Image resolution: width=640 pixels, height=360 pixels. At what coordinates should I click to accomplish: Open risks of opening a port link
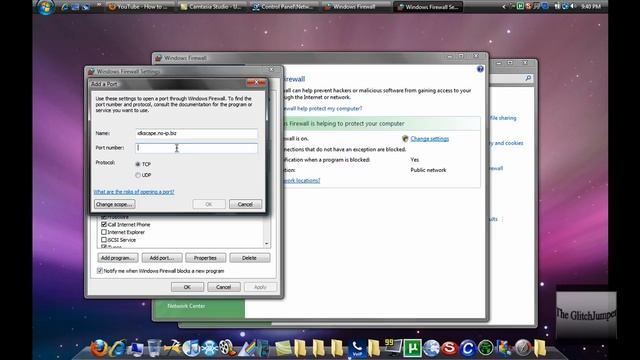(x=134, y=192)
